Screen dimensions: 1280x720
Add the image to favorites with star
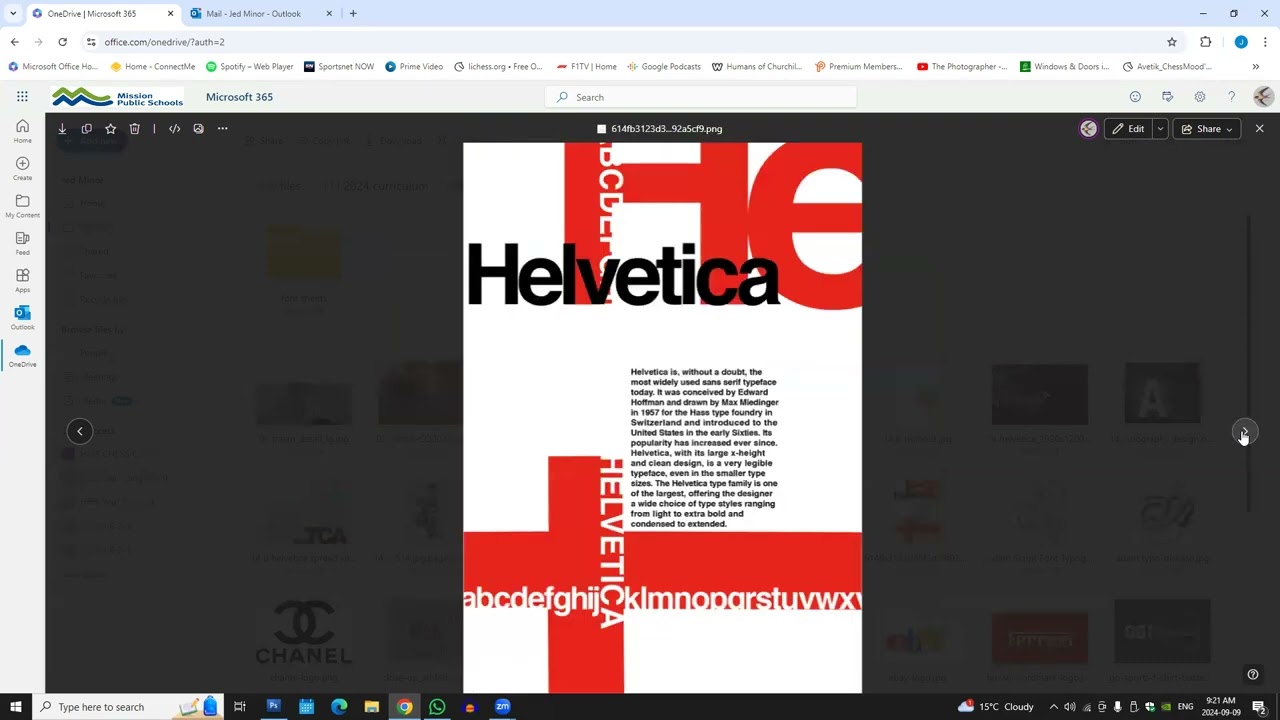[110, 129]
